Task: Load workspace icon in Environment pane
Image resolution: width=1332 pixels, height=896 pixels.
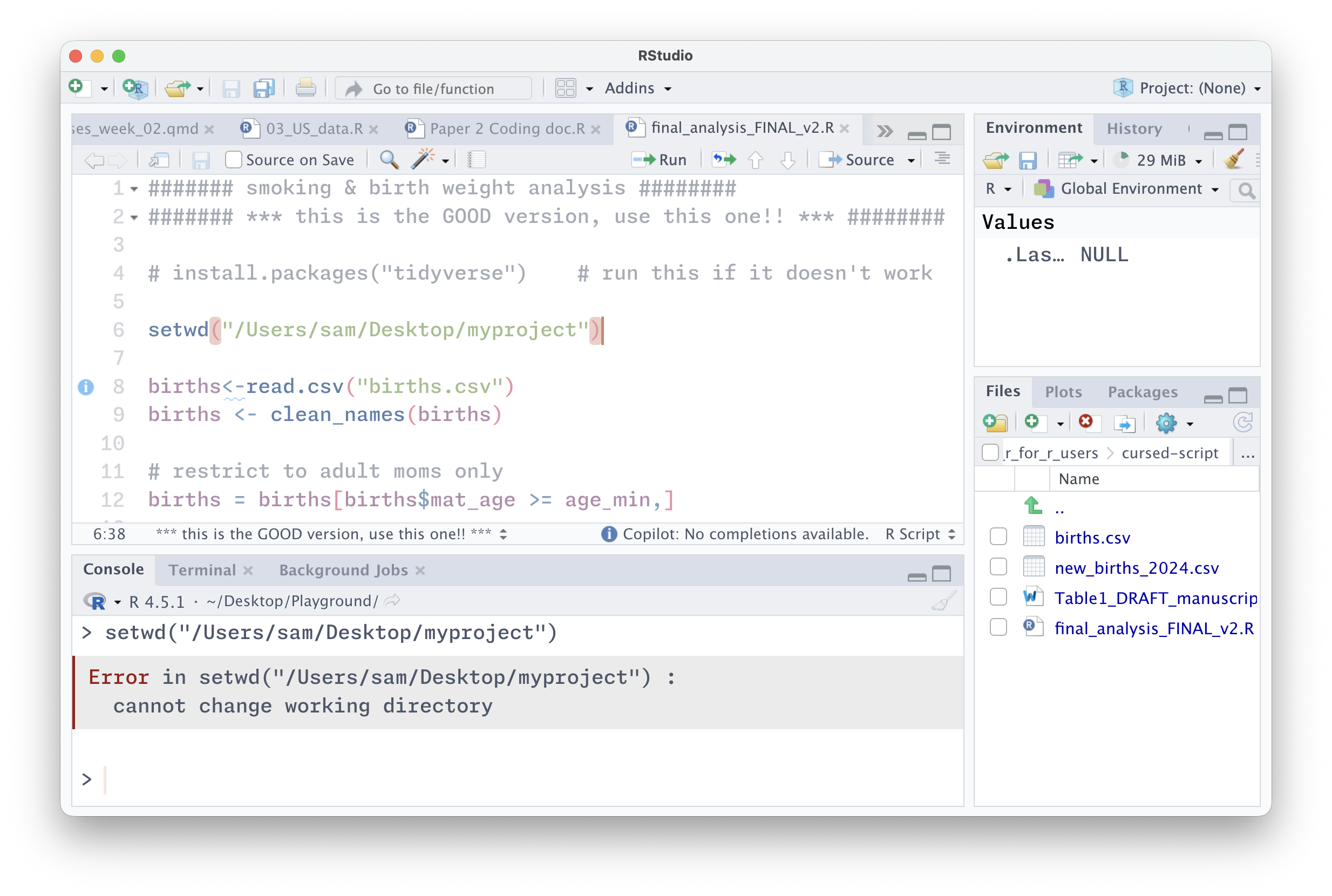Action: (995, 160)
